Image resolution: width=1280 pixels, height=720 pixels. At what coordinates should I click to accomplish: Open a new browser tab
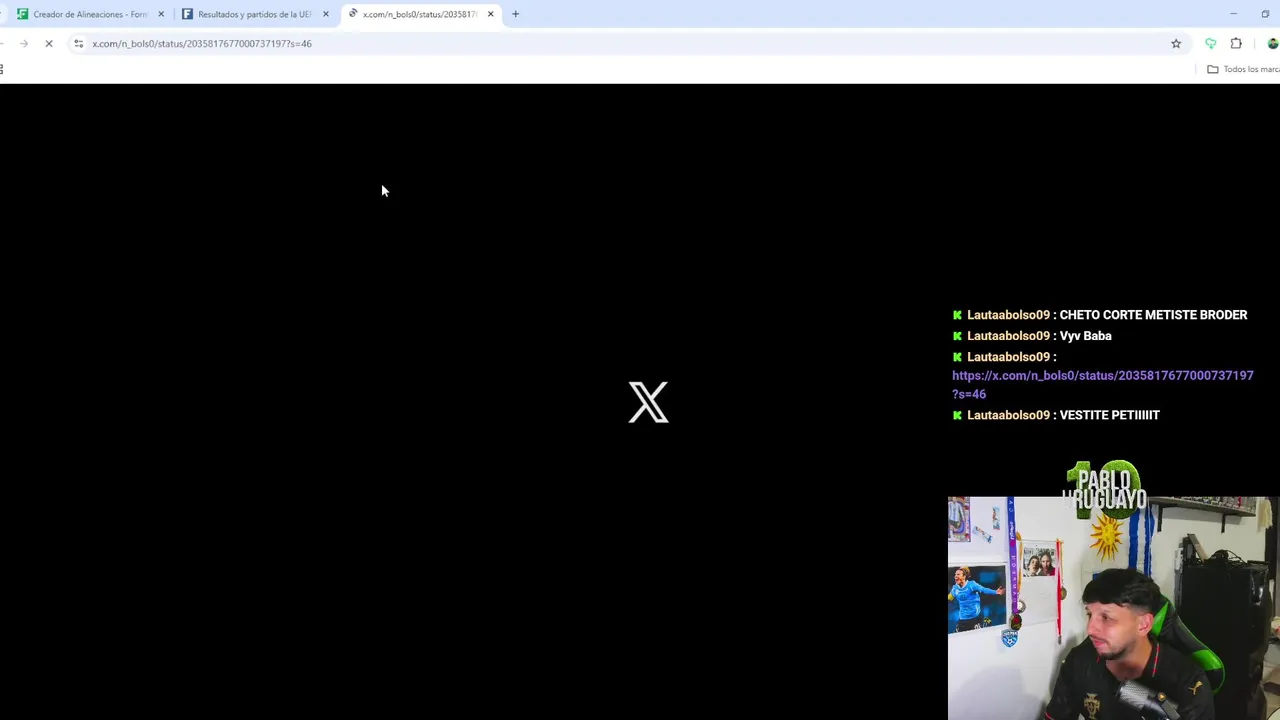515,14
